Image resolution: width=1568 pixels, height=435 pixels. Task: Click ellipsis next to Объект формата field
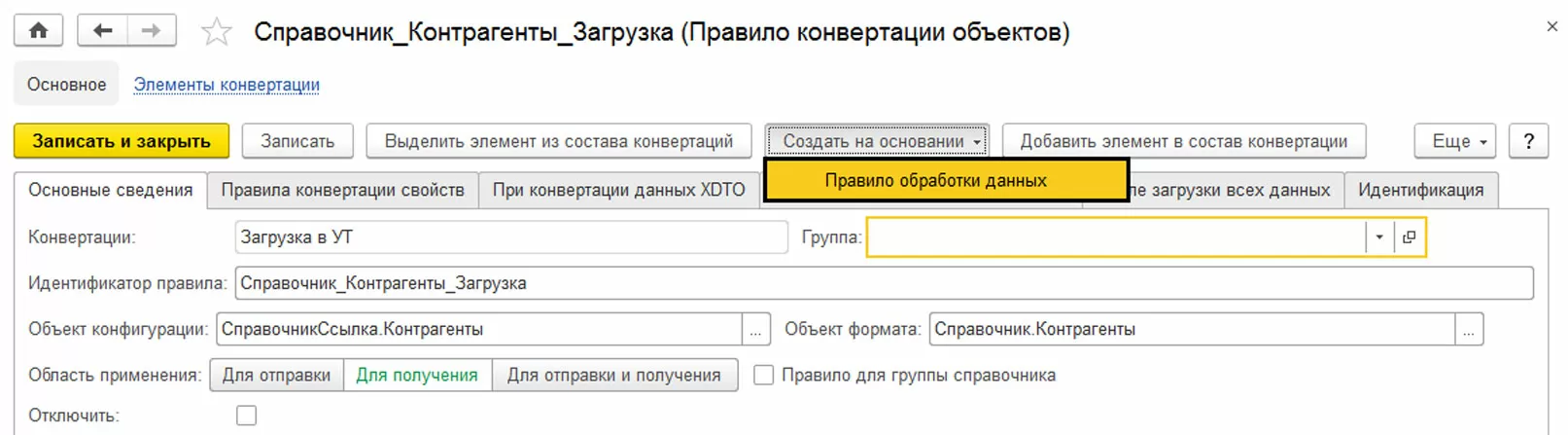(x=1468, y=330)
